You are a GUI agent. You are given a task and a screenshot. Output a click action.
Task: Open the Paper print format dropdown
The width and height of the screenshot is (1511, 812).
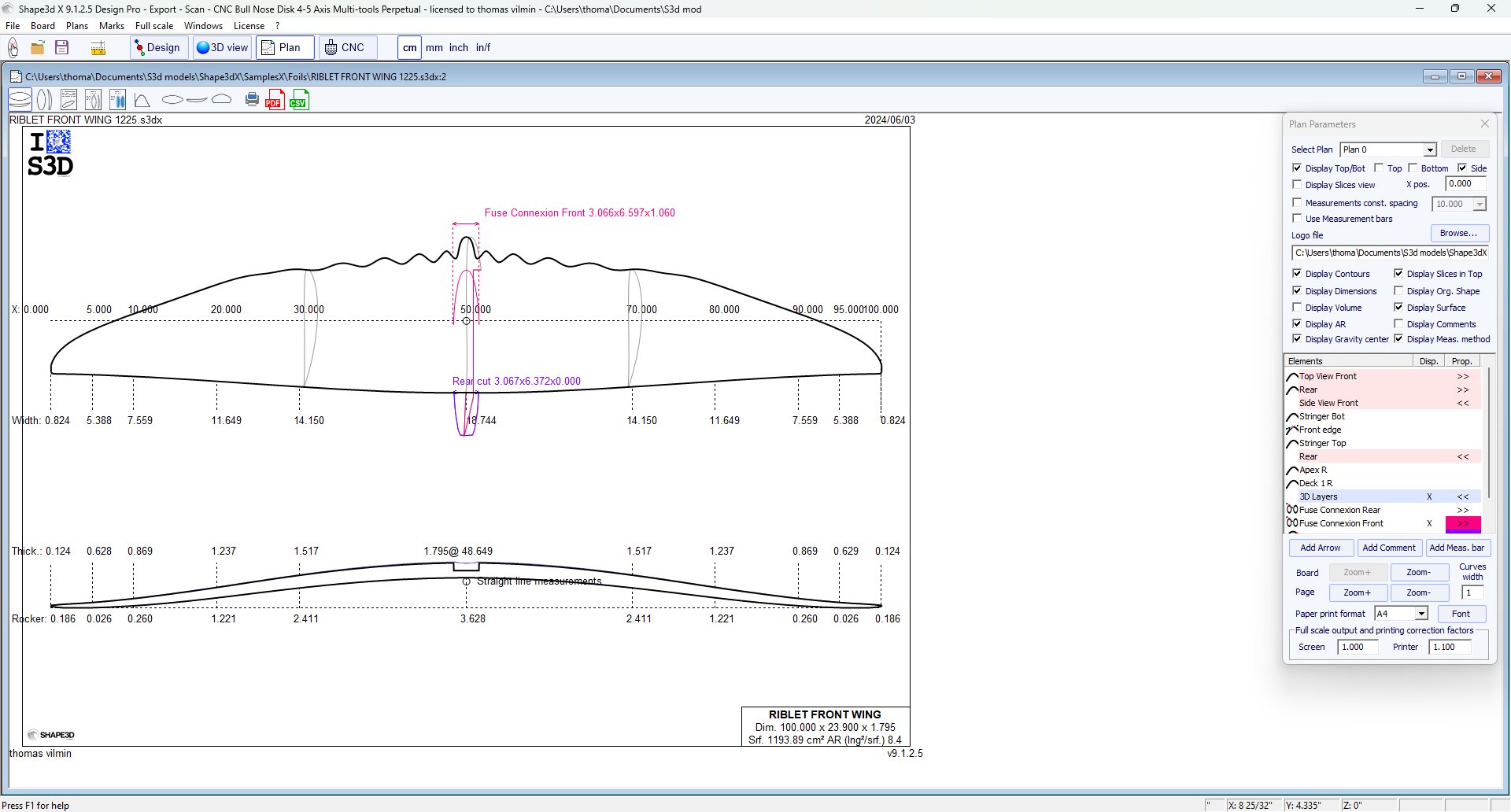(1421, 614)
